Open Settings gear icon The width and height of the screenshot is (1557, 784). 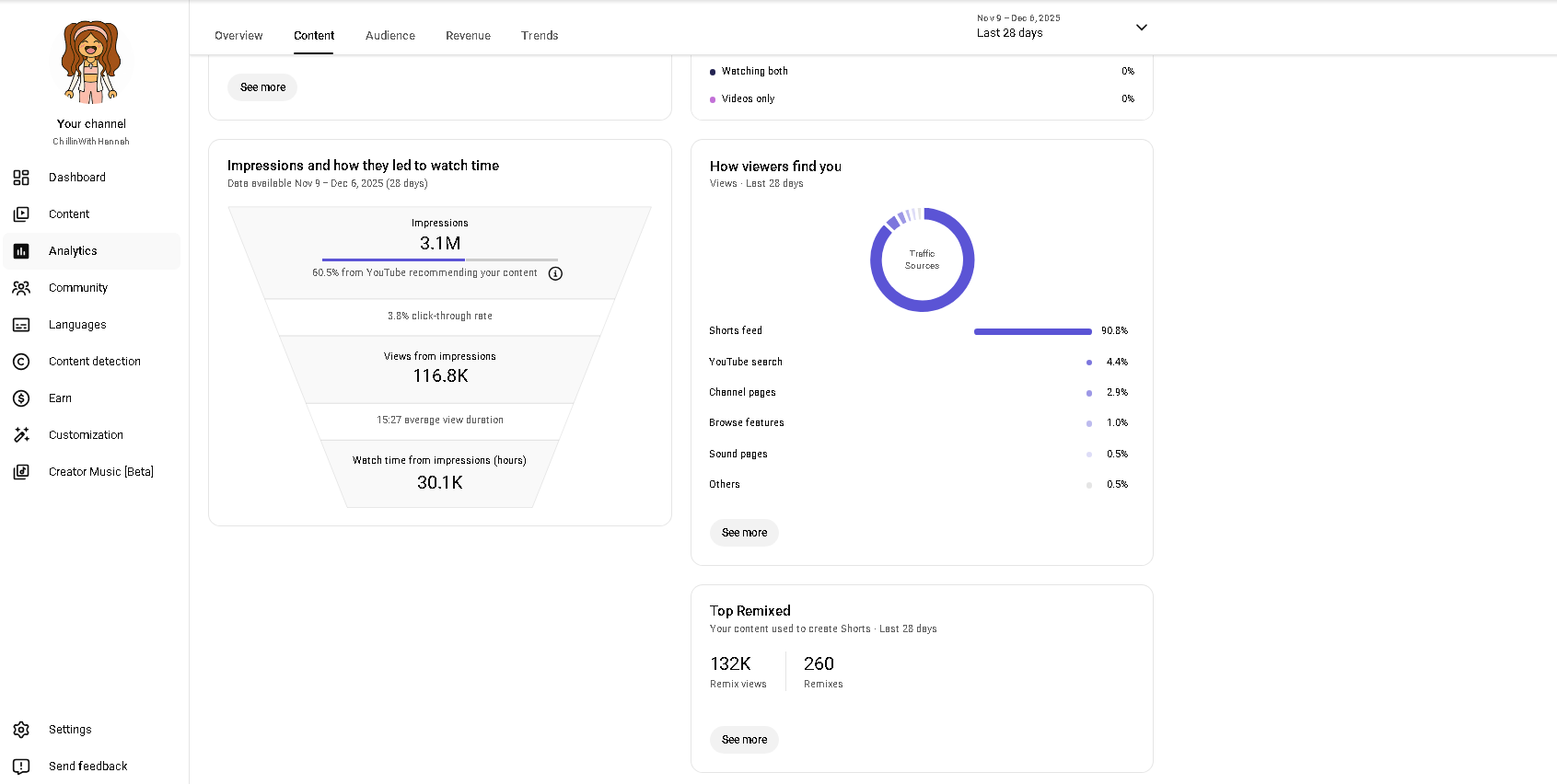[x=21, y=730]
